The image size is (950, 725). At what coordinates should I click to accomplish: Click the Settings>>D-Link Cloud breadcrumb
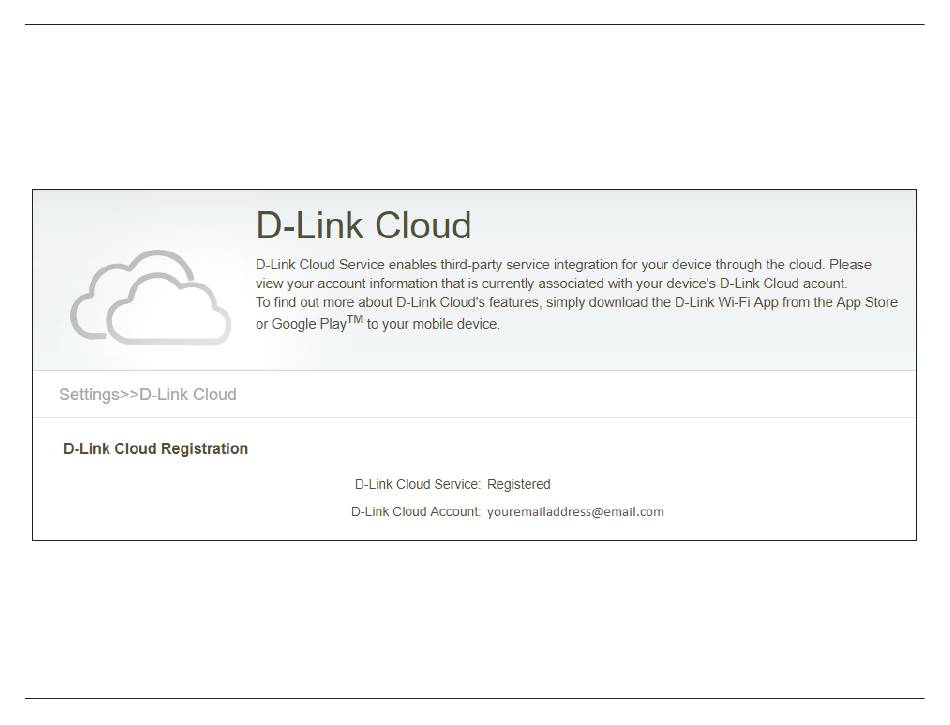click(x=148, y=394)
